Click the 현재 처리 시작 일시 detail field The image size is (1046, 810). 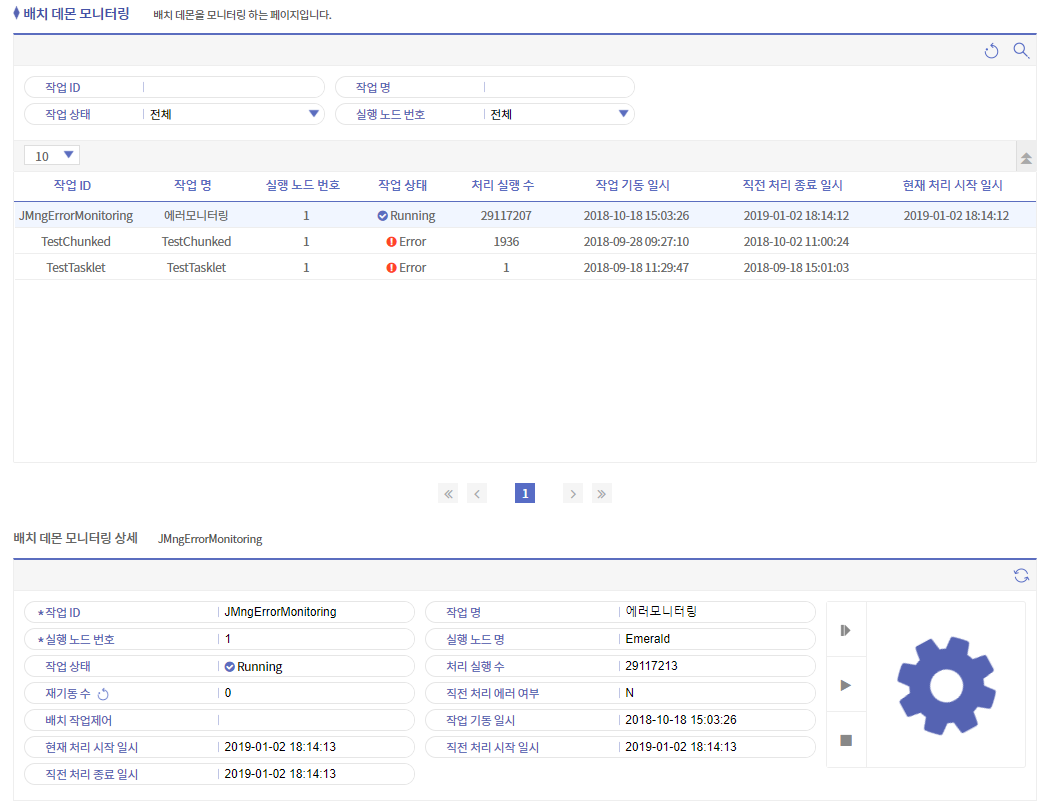click(219, 747)
